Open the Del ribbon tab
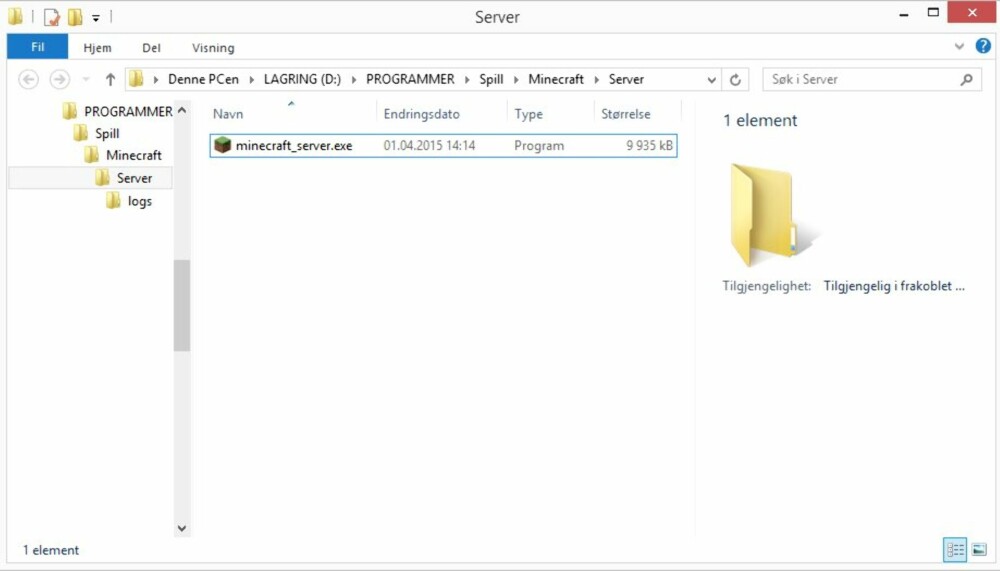This screenshot has width=1000, height=571. (x=151, y=47)
